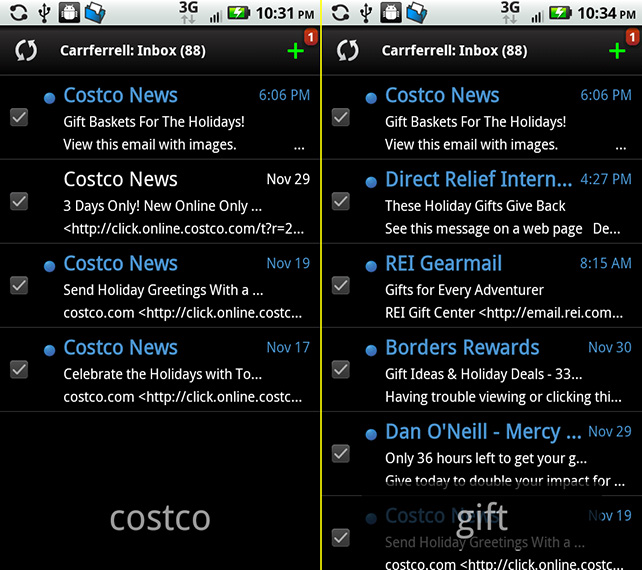Screen dimensions: 642x570
Task: Tap preview 'REI Gift Center <http://email.rei.com...'
Action: [x=504, y=313]
